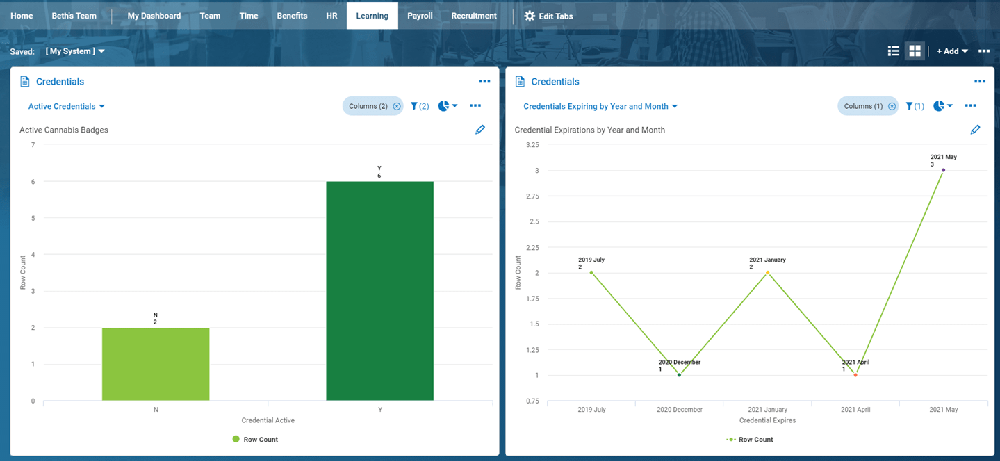Select the Learning tab

coord(372,16)
